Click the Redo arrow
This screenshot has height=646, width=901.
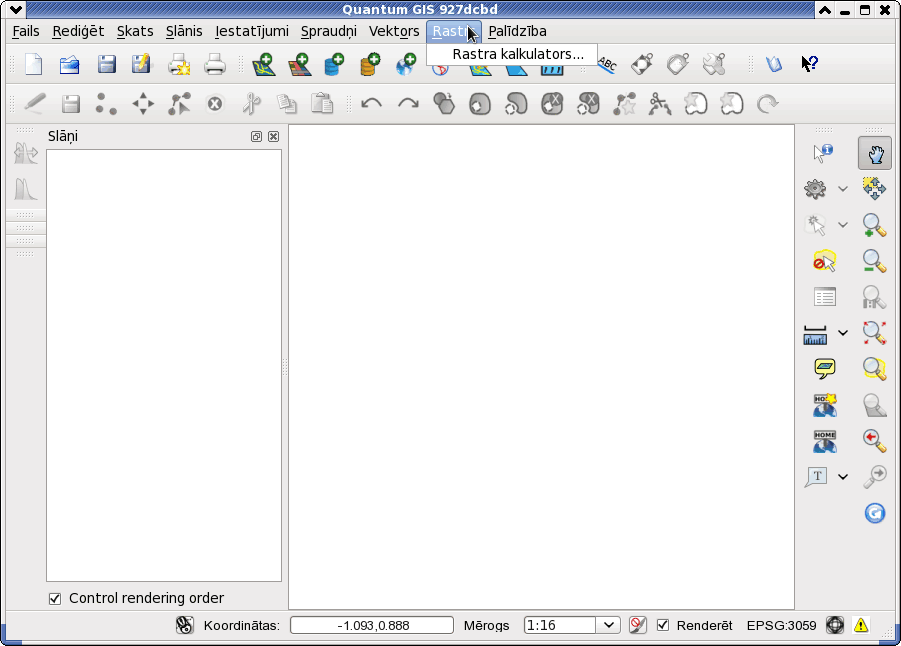(408, 104)
